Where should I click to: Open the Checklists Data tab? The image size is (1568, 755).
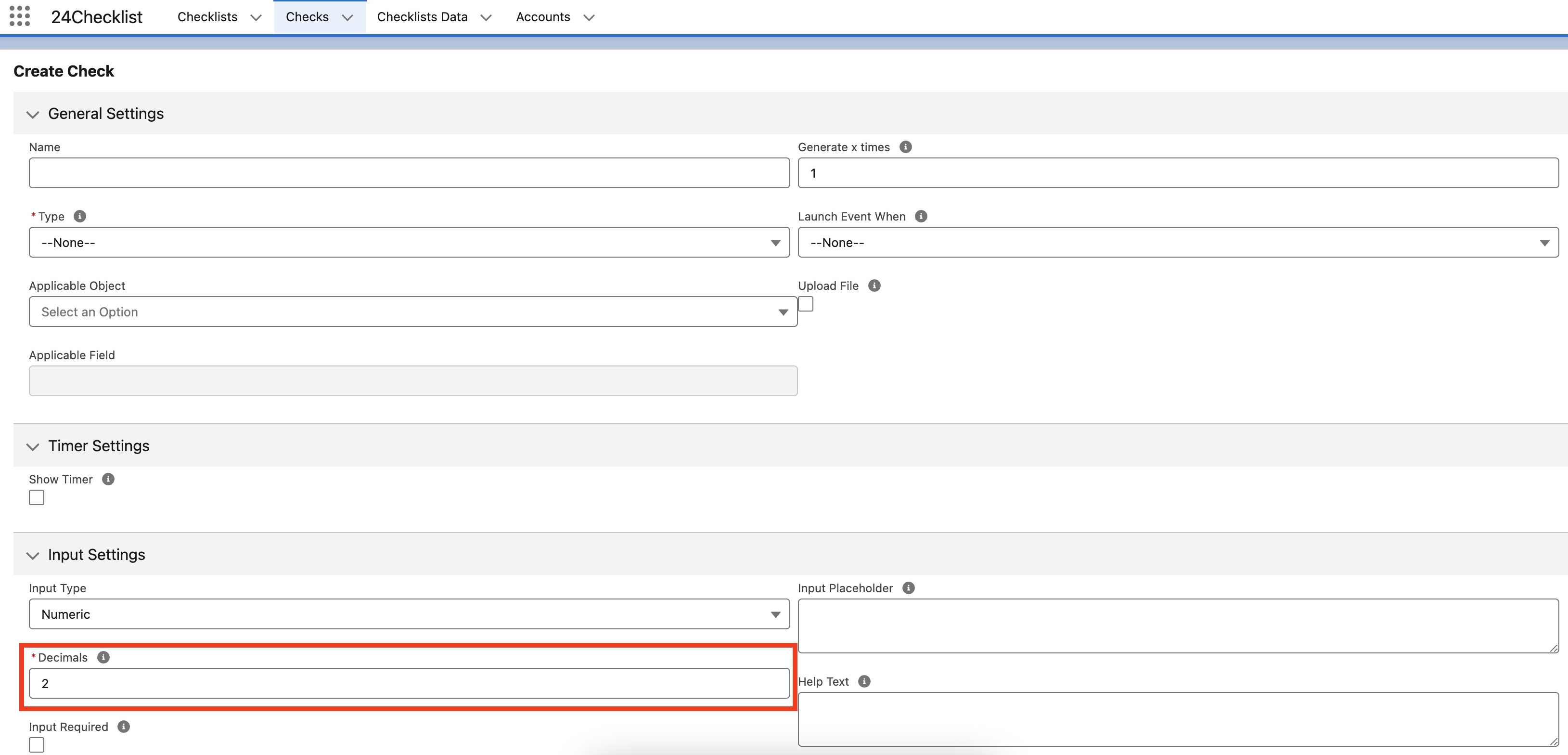pos(422,17)
